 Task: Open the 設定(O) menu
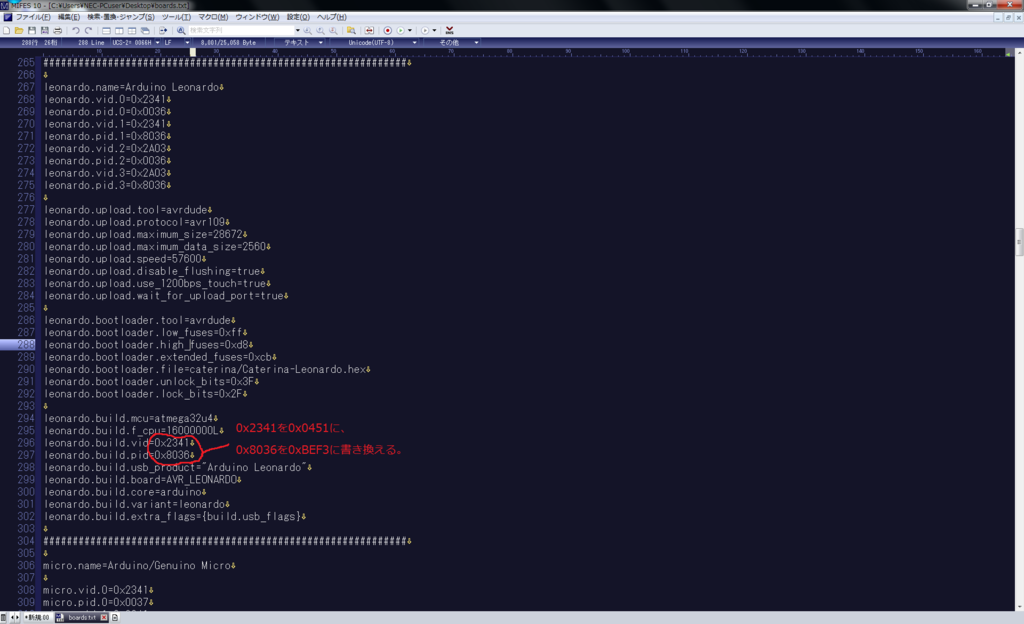tap(298, 17)
